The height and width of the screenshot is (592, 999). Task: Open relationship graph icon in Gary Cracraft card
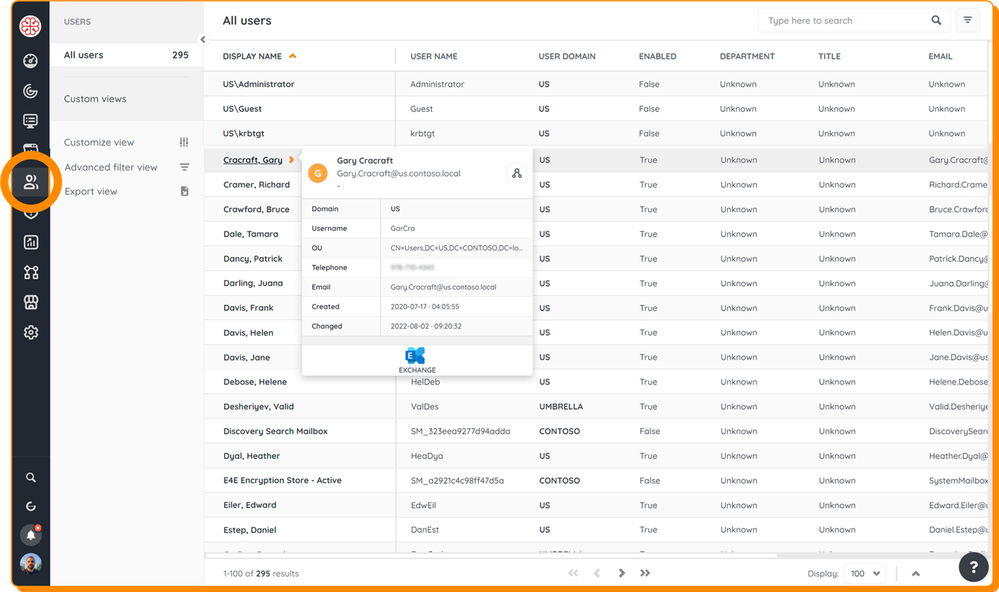point(516,173)
